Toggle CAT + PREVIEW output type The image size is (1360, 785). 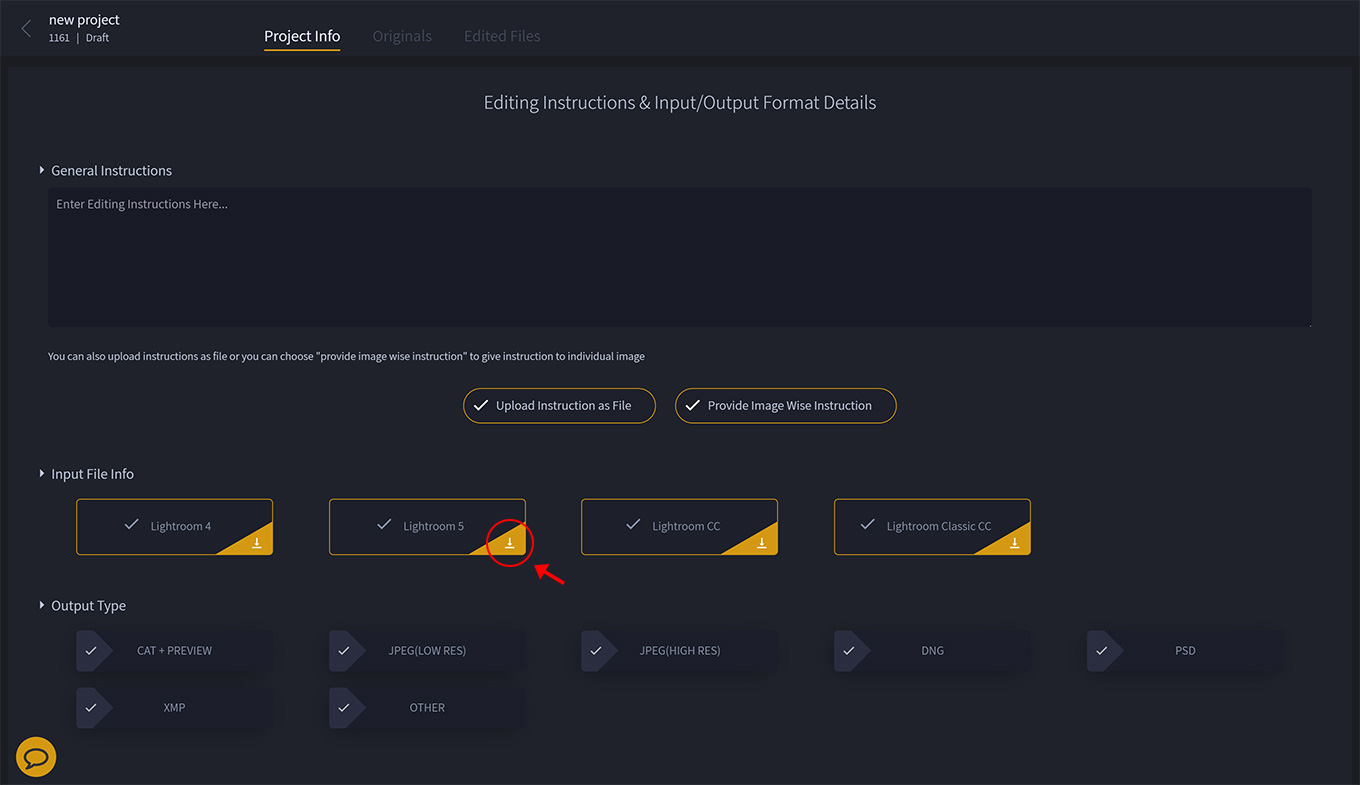pos(174,650)
